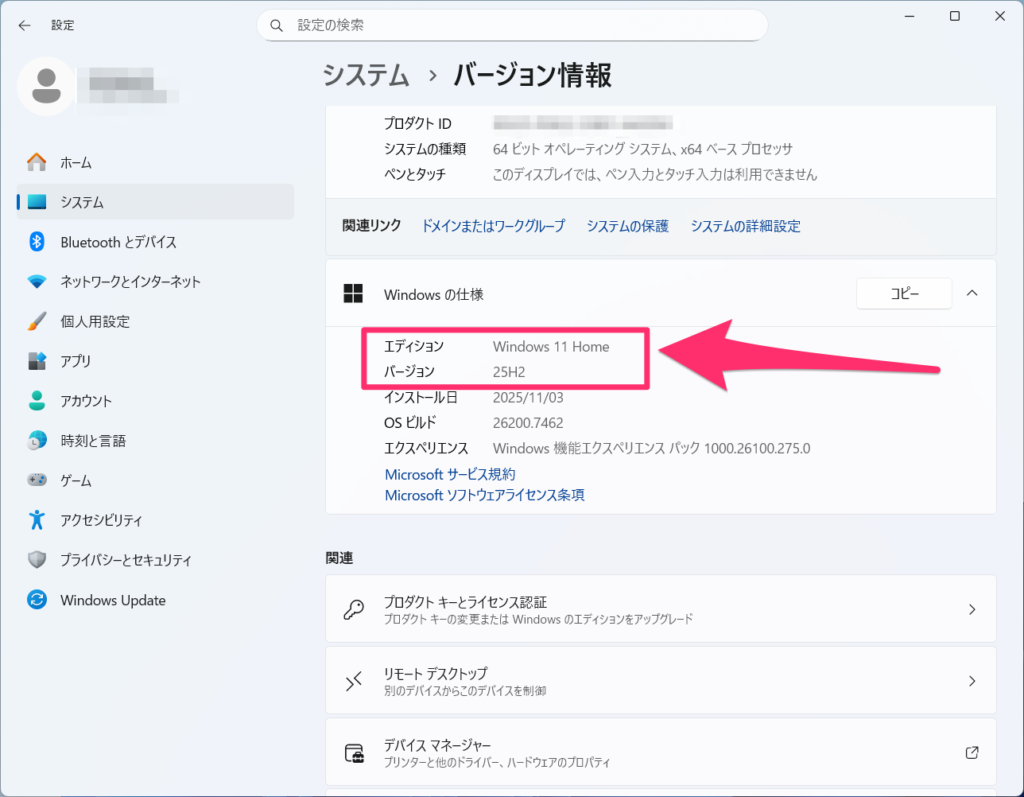Open the Apps icon in sidebar
Screen dimensions: 1024x797
pyautogui.click(x=37, y=361)
